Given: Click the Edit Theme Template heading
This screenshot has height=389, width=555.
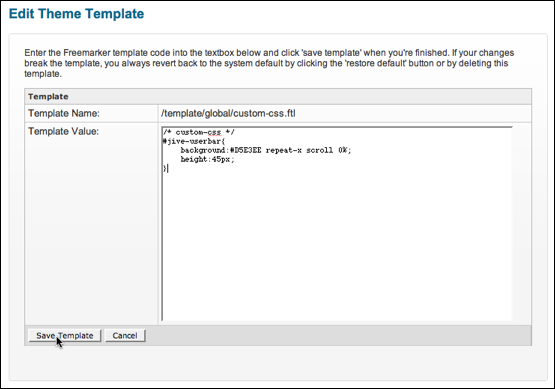Looking at the screenshot, I should 76,14.
